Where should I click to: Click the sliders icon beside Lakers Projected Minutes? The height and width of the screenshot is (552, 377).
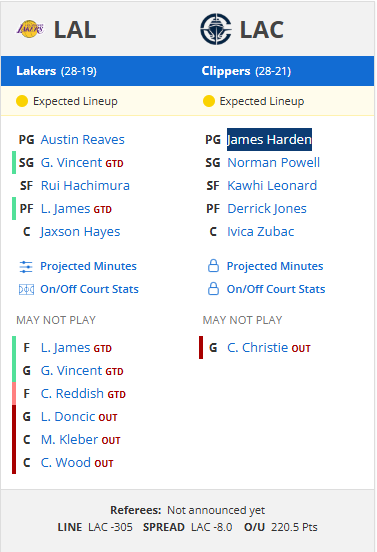(26, 267)
